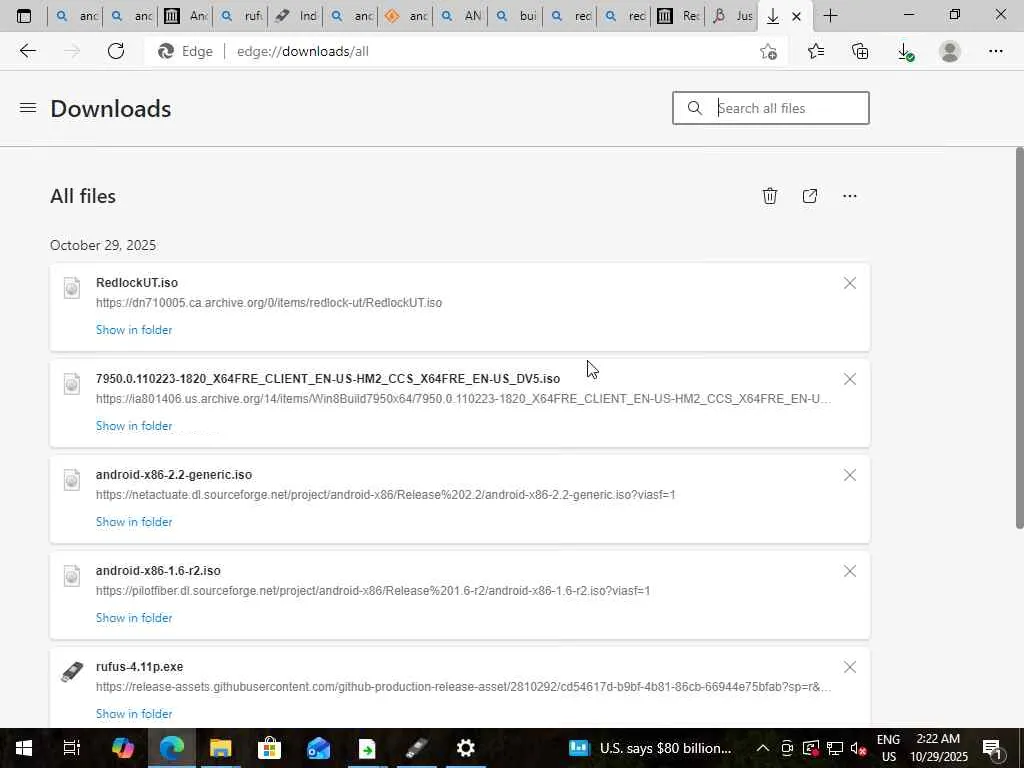Refresh the downloads page
Image resolution: width=1024 pixels, height=768 pixels.
tap(116, 51)
